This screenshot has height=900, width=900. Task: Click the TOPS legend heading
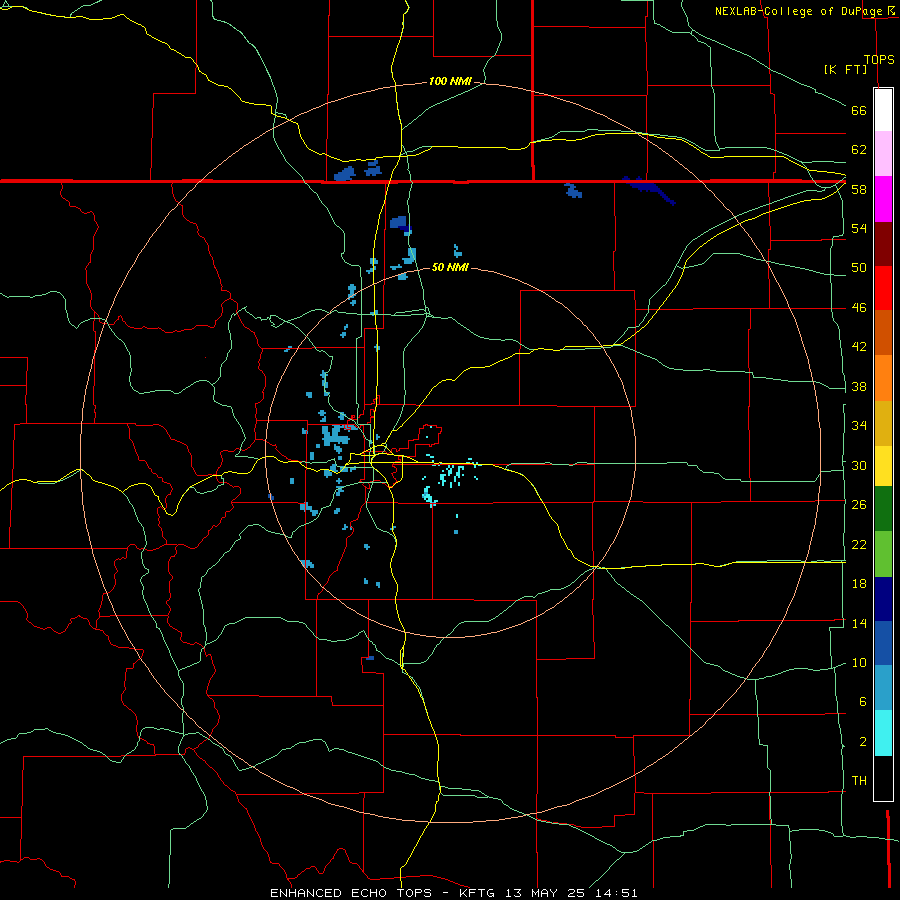coord(879,60)
